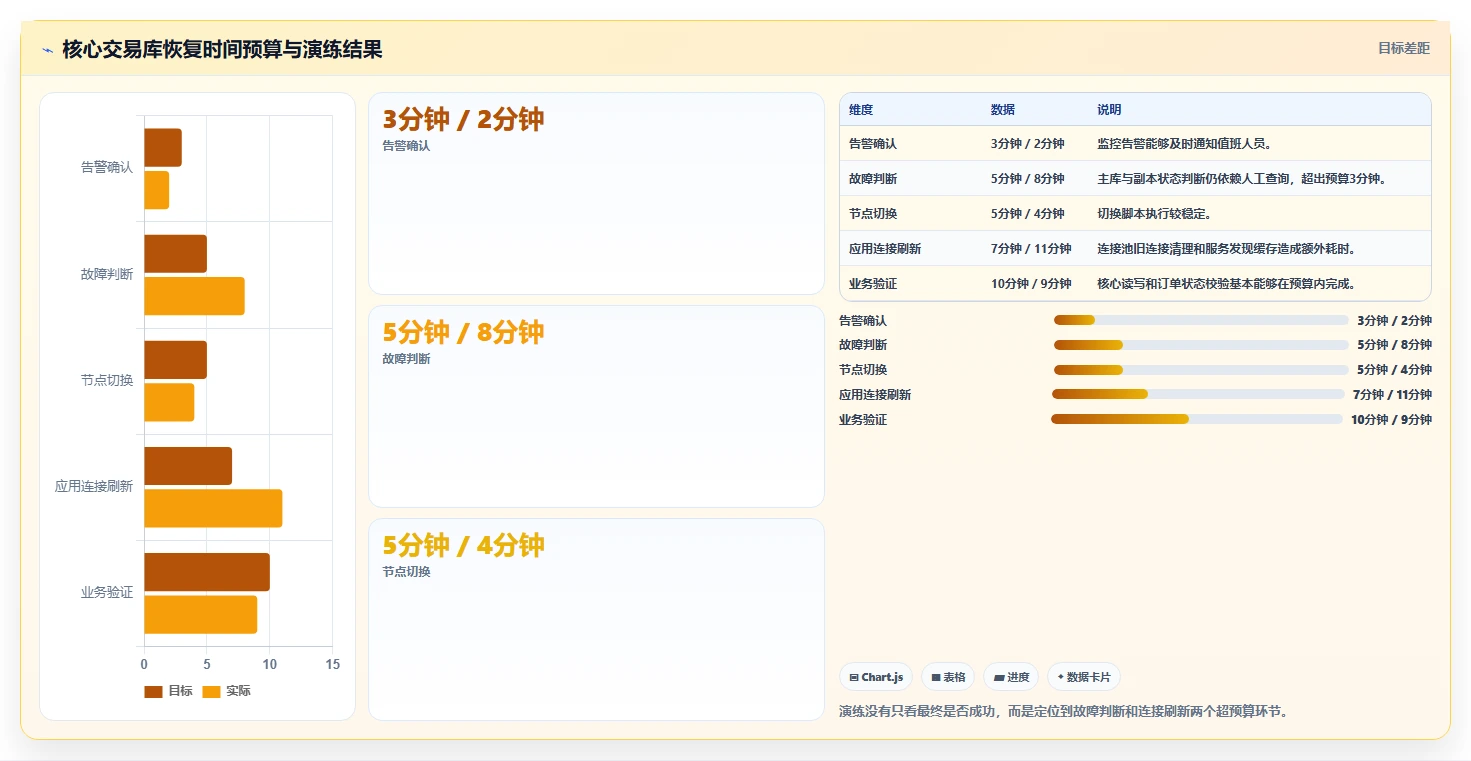The height and width of the screenshot is (761, 1471).
Task: Click the 应用连接刷新 progress bar
Action: click(1198, 394)
